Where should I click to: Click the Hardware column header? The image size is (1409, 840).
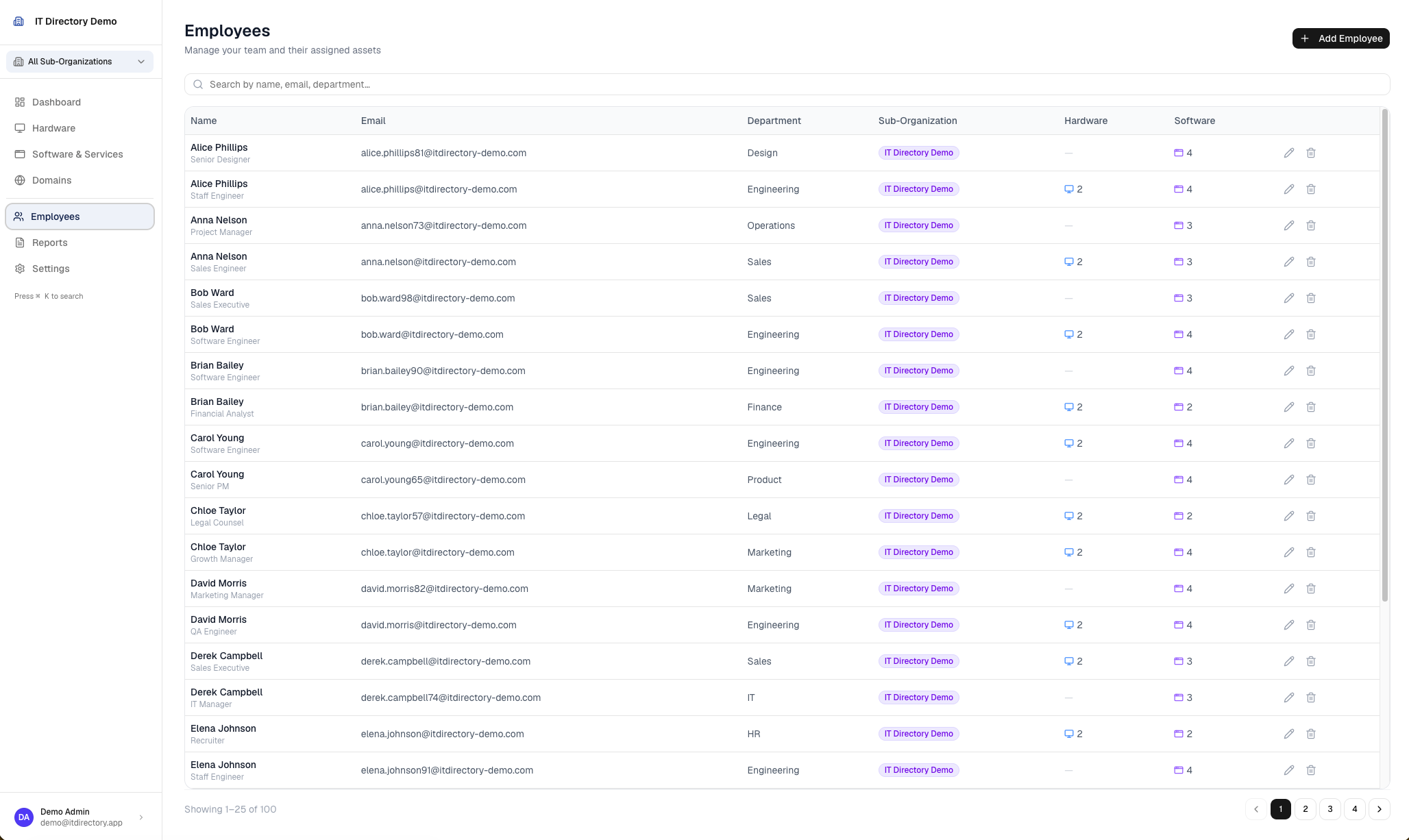click(1086, 121)
